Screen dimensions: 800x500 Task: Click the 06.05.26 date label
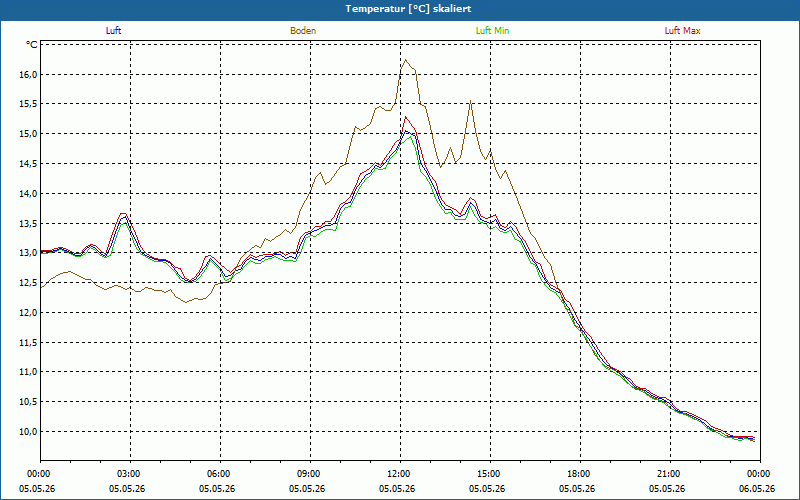(757, 489)
